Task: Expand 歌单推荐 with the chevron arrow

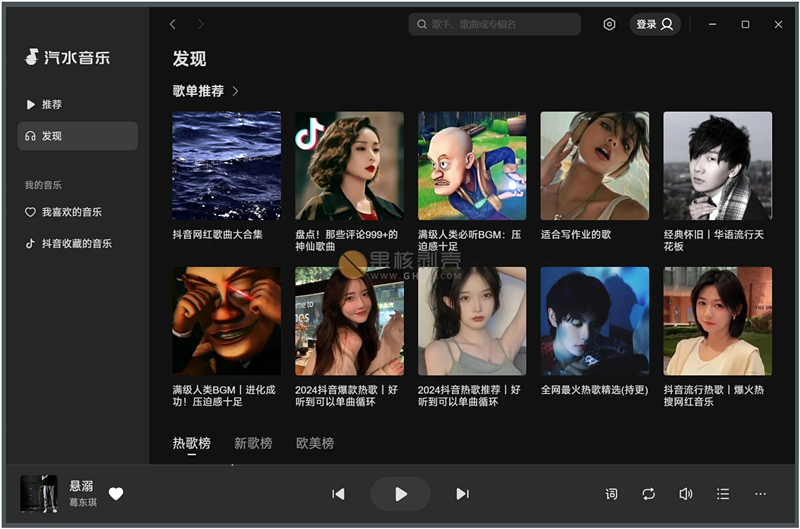Action: click(236, 91)
